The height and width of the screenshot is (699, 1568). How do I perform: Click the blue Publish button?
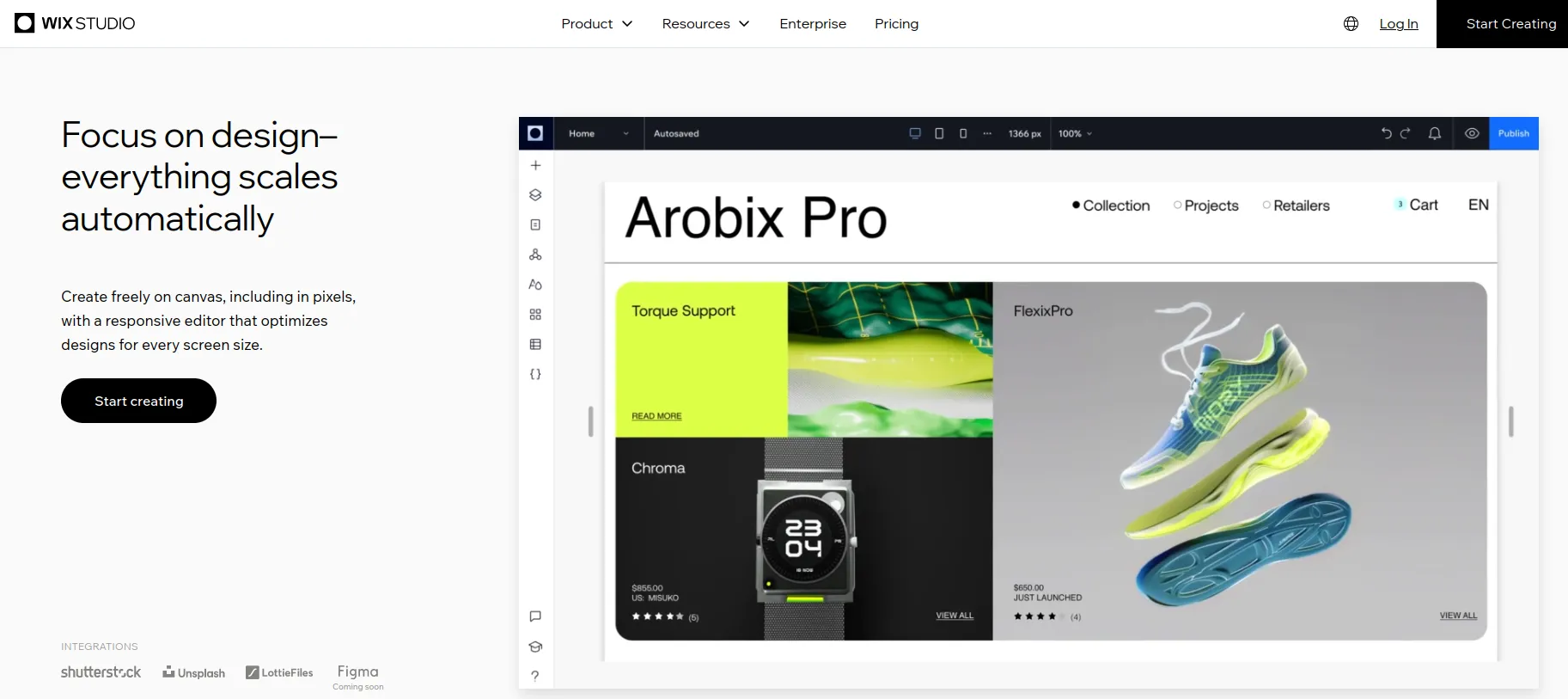click(x=1514, y=133)
